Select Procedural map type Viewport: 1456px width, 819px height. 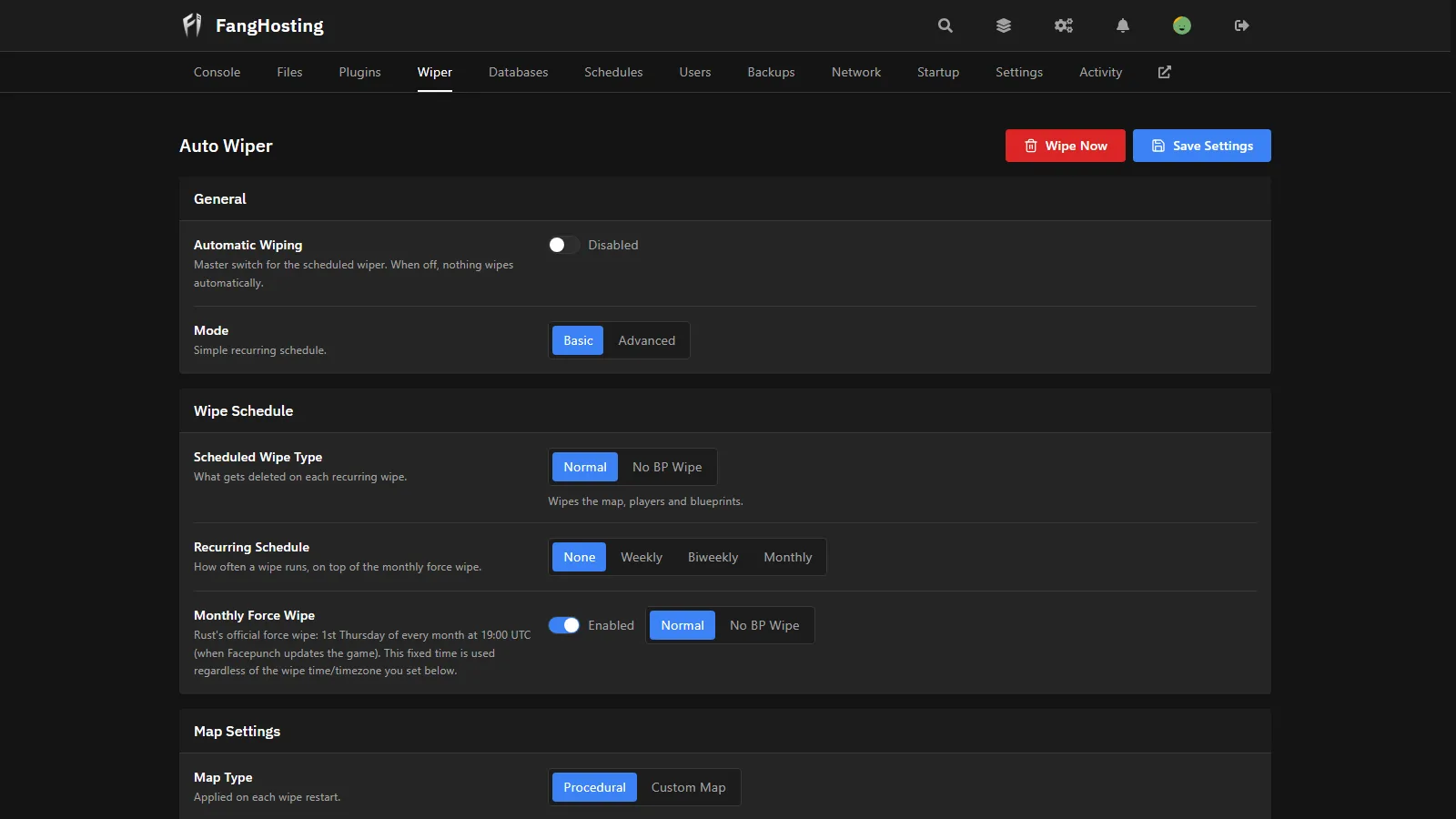click(x=594, y=787)
